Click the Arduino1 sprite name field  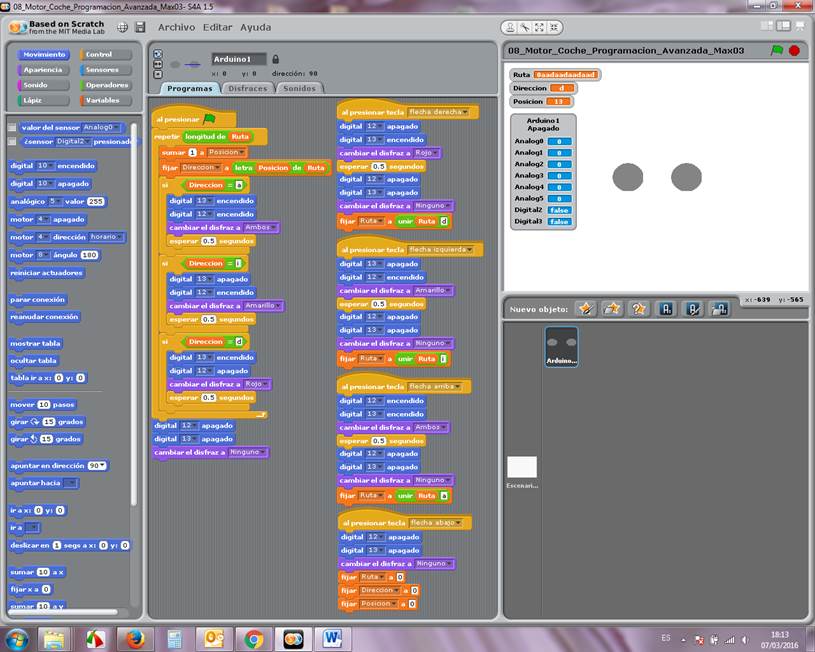239,59
